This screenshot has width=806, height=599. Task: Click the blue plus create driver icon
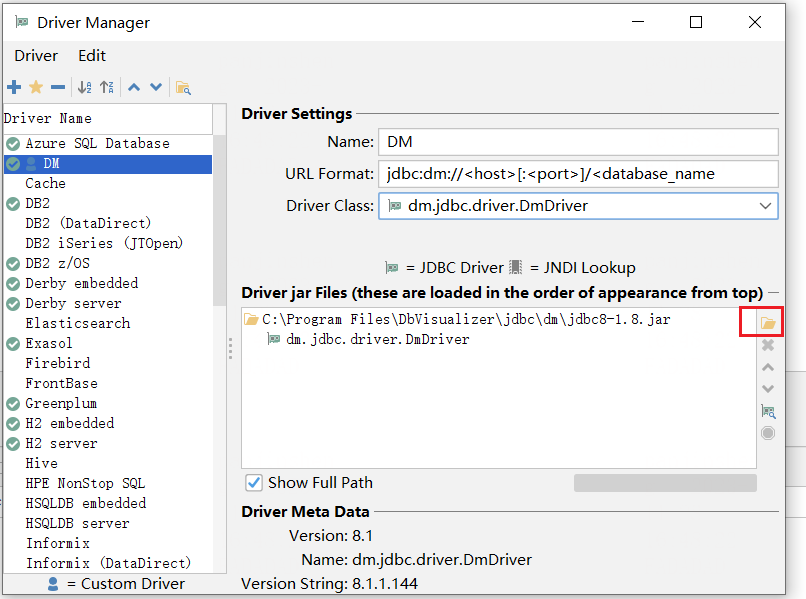(14, 87)
